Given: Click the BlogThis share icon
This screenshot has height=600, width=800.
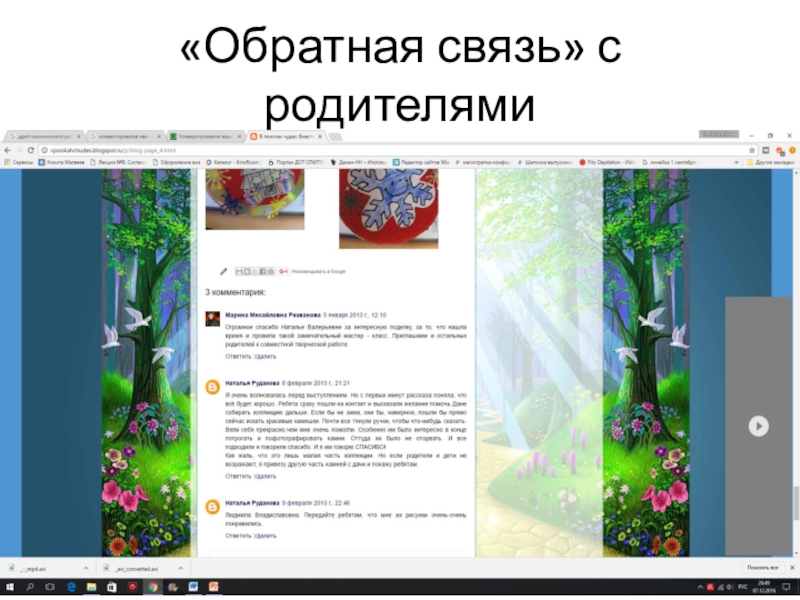Looking at the screenshot, I should pos(246,271).
